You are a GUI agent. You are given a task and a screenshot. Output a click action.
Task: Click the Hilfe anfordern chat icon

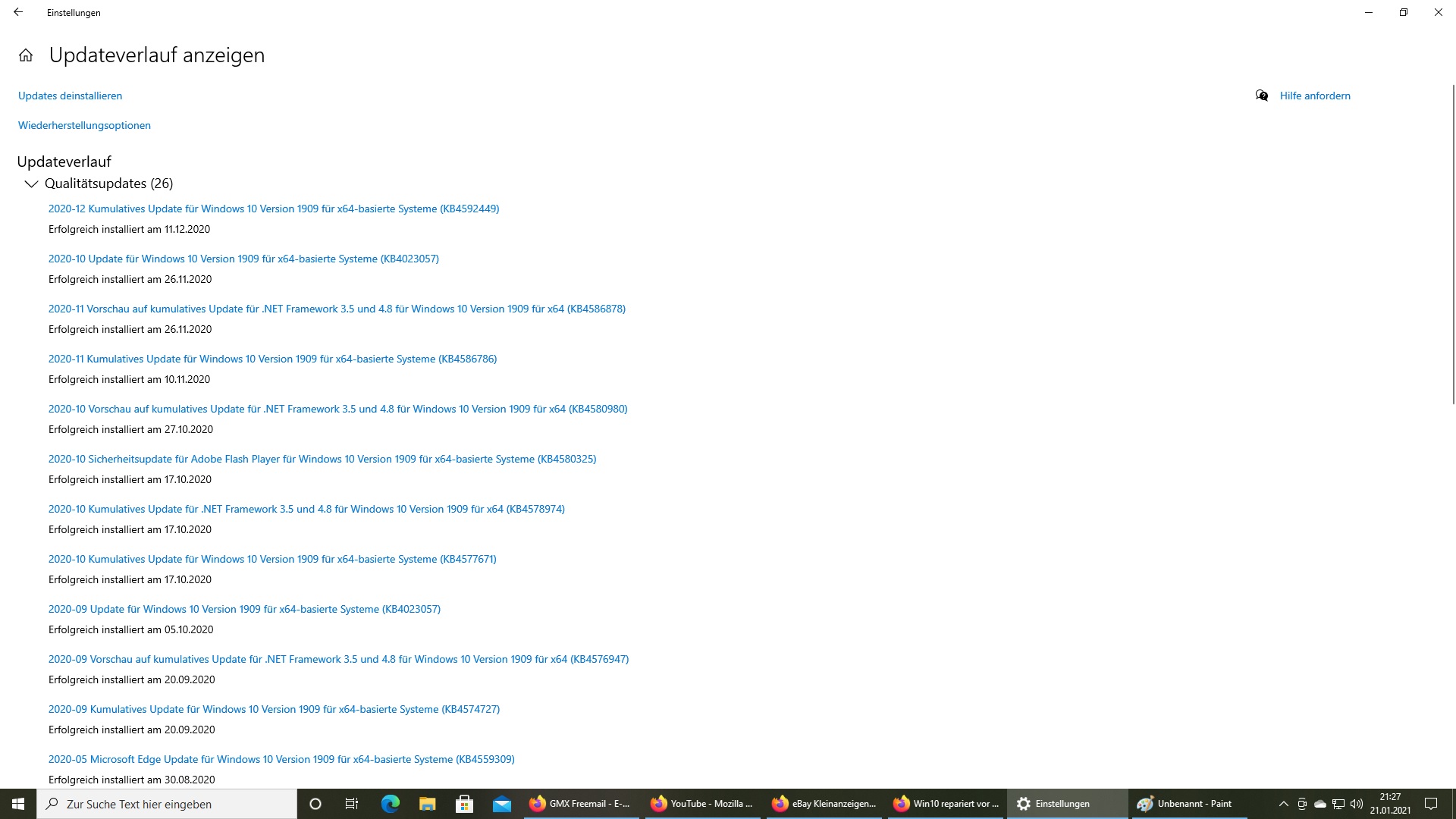(x=1262, y=96)
